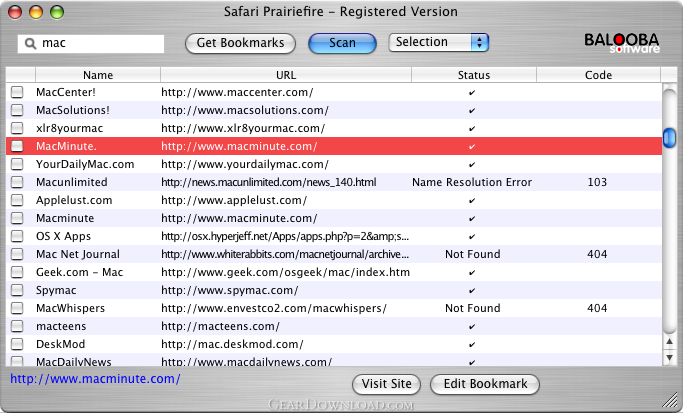
Task: Click the whiterabbits.com macnetjournal URL
Action: tap(285, 254)
